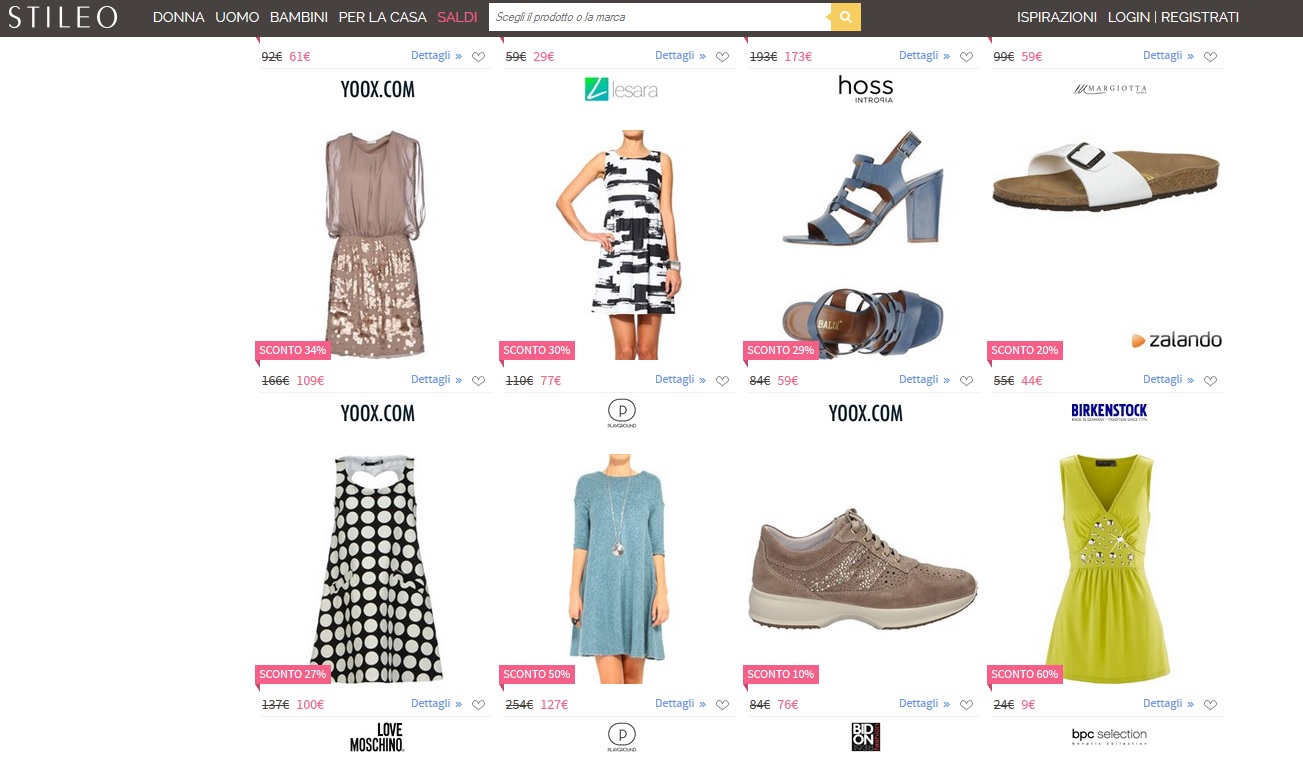Click the Zalando logo on sandal card

pyautogui.click(x=1176, y=340)
